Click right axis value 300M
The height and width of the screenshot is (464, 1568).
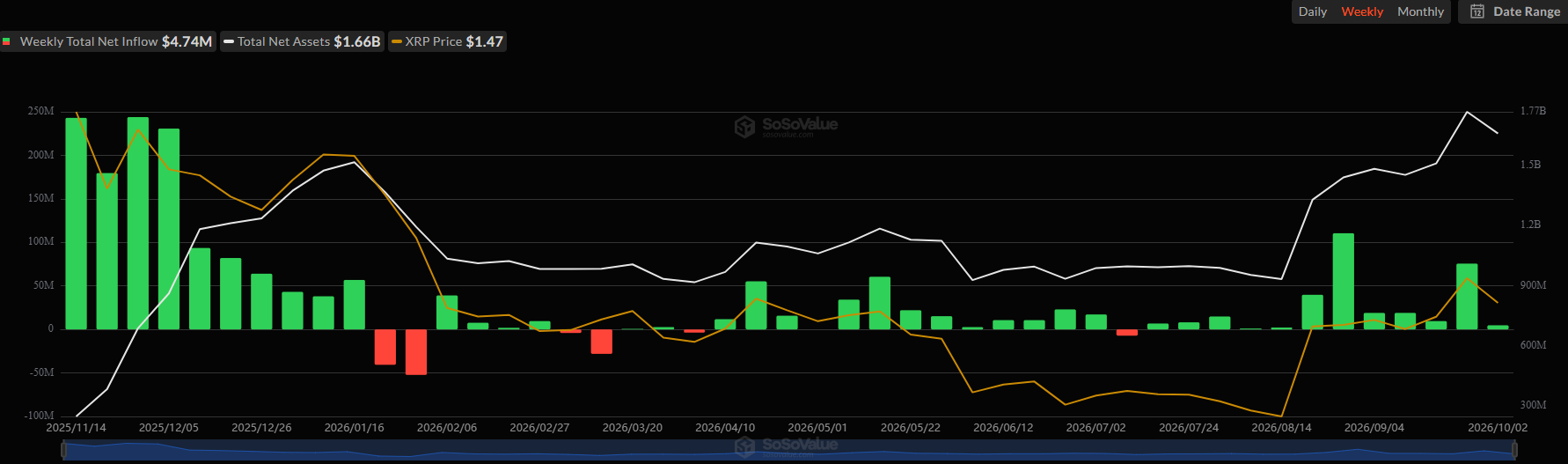(x=1534, y=405)
